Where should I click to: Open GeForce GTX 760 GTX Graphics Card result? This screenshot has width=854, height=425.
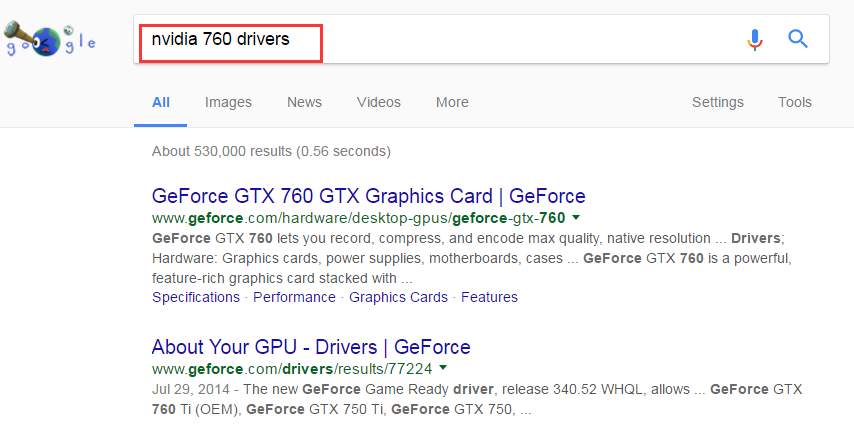[369, 196]
